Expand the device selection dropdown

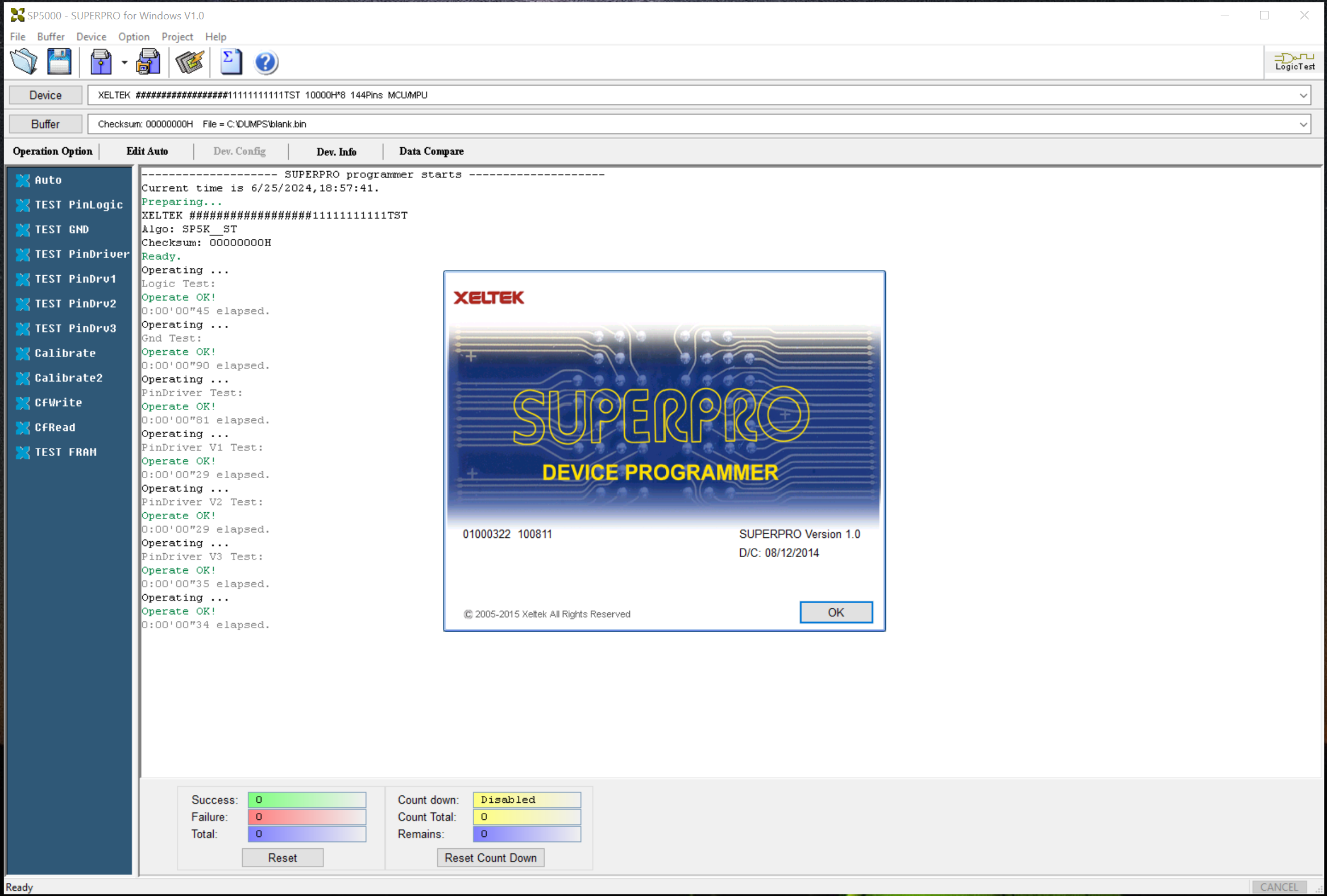coord(1303,96)
